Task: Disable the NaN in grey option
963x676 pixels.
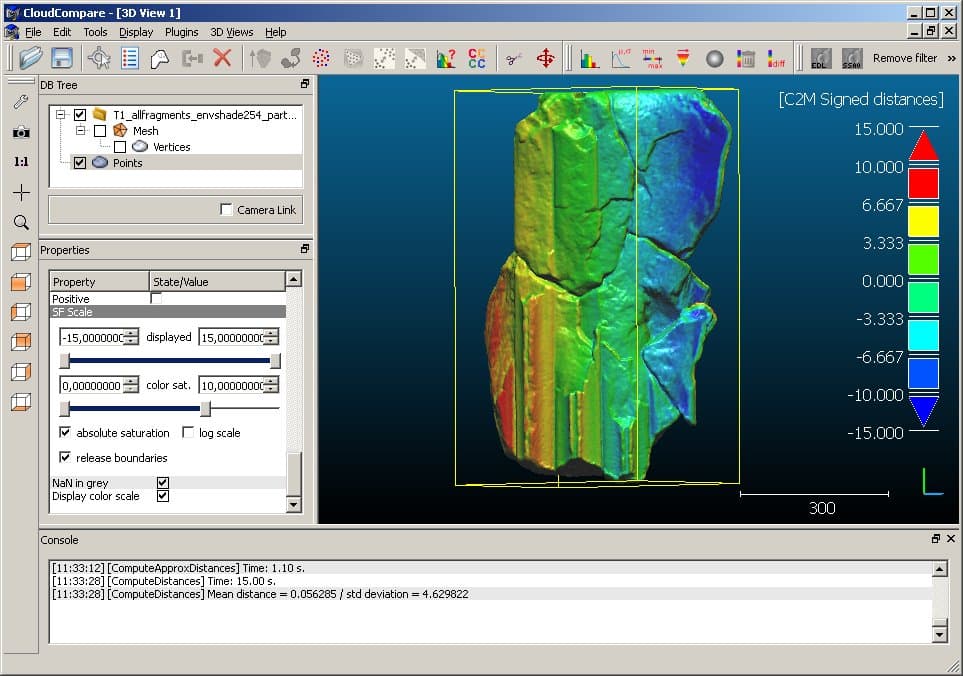Action: 161,483
